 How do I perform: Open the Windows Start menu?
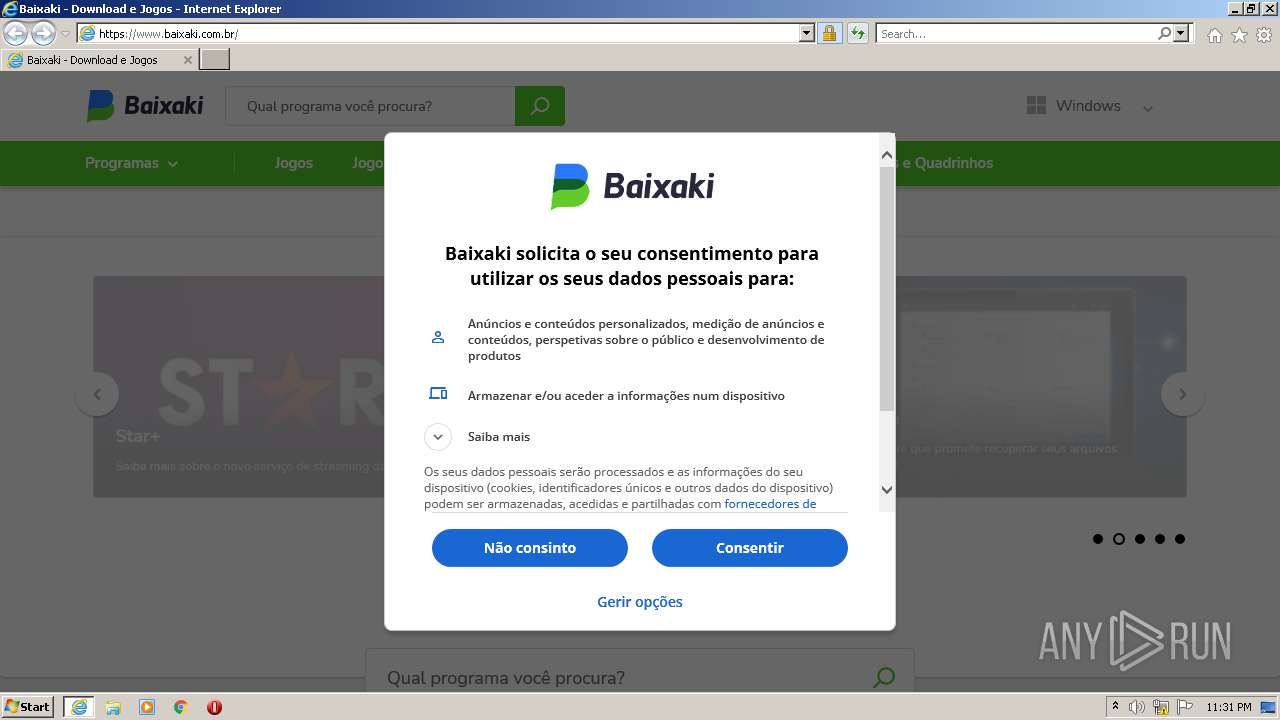pos(28,707)
